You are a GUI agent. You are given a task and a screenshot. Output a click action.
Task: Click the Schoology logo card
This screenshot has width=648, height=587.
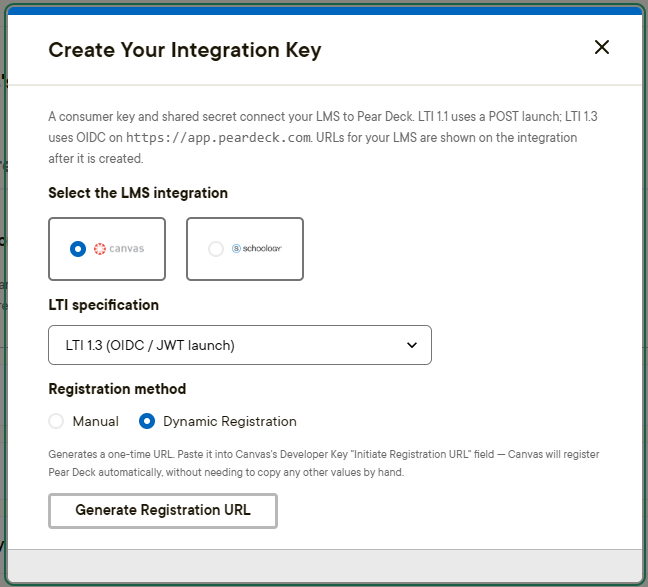pyautogui.click(x=245, y=249)
